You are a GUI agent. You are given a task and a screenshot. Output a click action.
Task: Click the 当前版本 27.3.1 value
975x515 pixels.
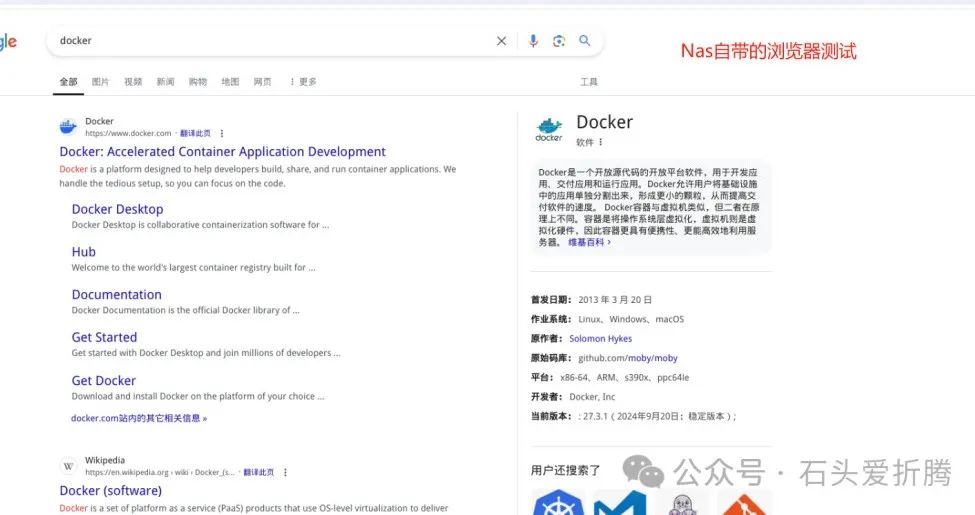pos(657,416)
